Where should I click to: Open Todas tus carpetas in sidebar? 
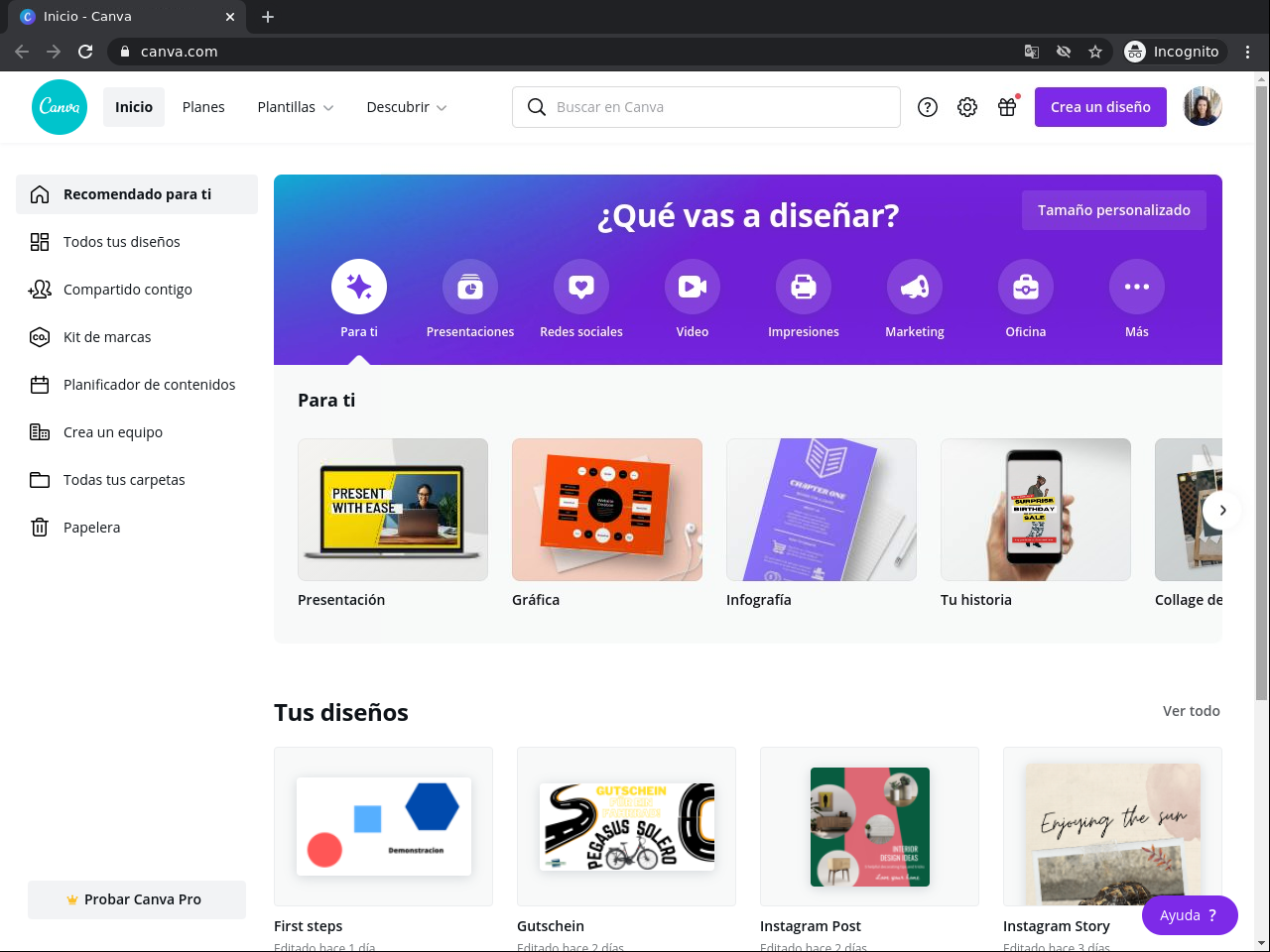(x=137, y=480)
